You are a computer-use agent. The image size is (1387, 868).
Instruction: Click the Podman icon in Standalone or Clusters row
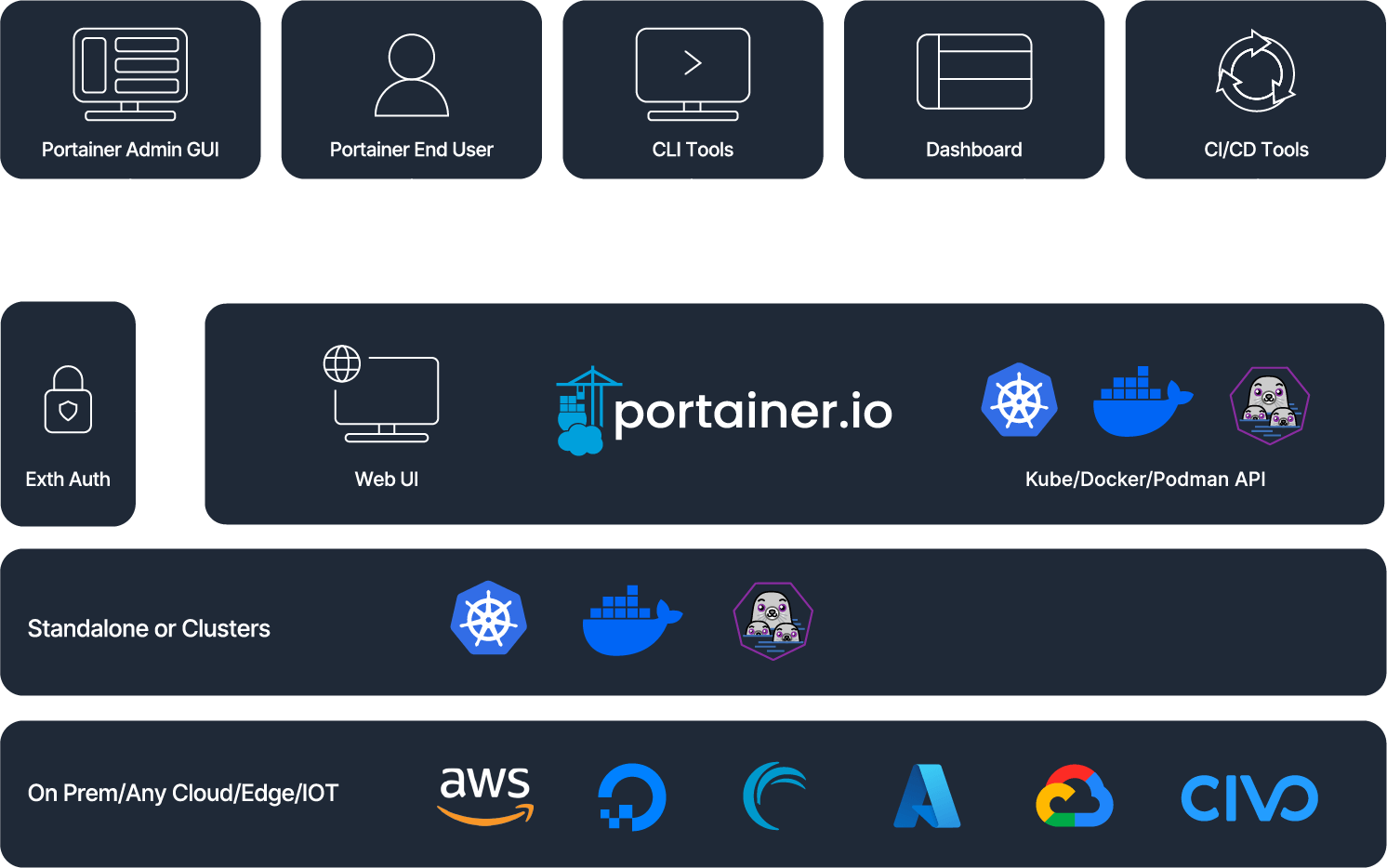click(773, 621)
